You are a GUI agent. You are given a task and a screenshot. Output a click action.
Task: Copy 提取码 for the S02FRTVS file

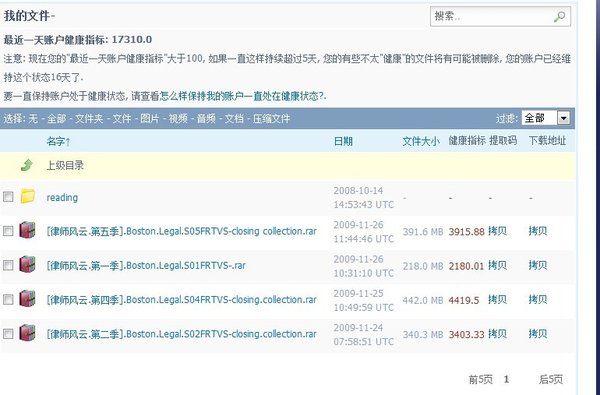click(497, 333)
